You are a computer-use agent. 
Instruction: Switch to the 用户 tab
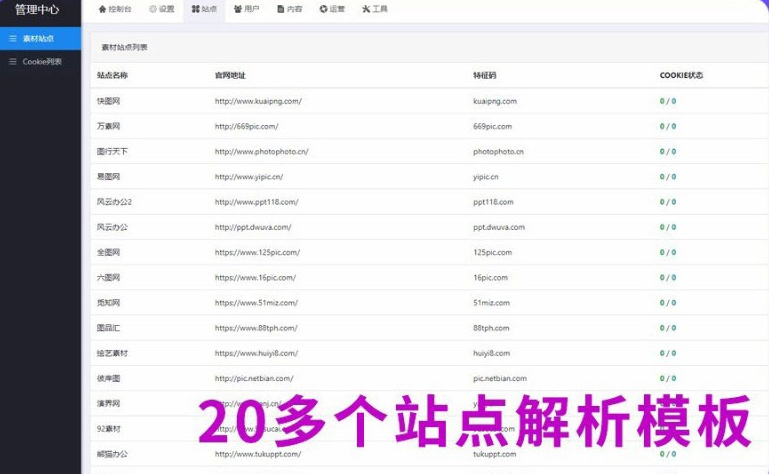tap(246, 9)
